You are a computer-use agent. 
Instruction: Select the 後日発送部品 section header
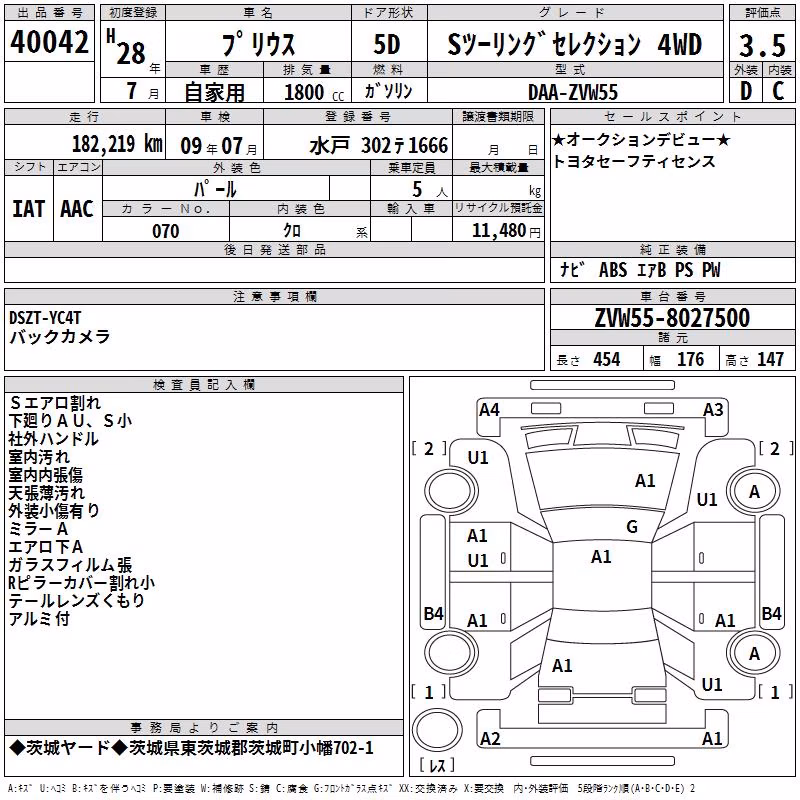pyautogui.click(x=275, y=249)
